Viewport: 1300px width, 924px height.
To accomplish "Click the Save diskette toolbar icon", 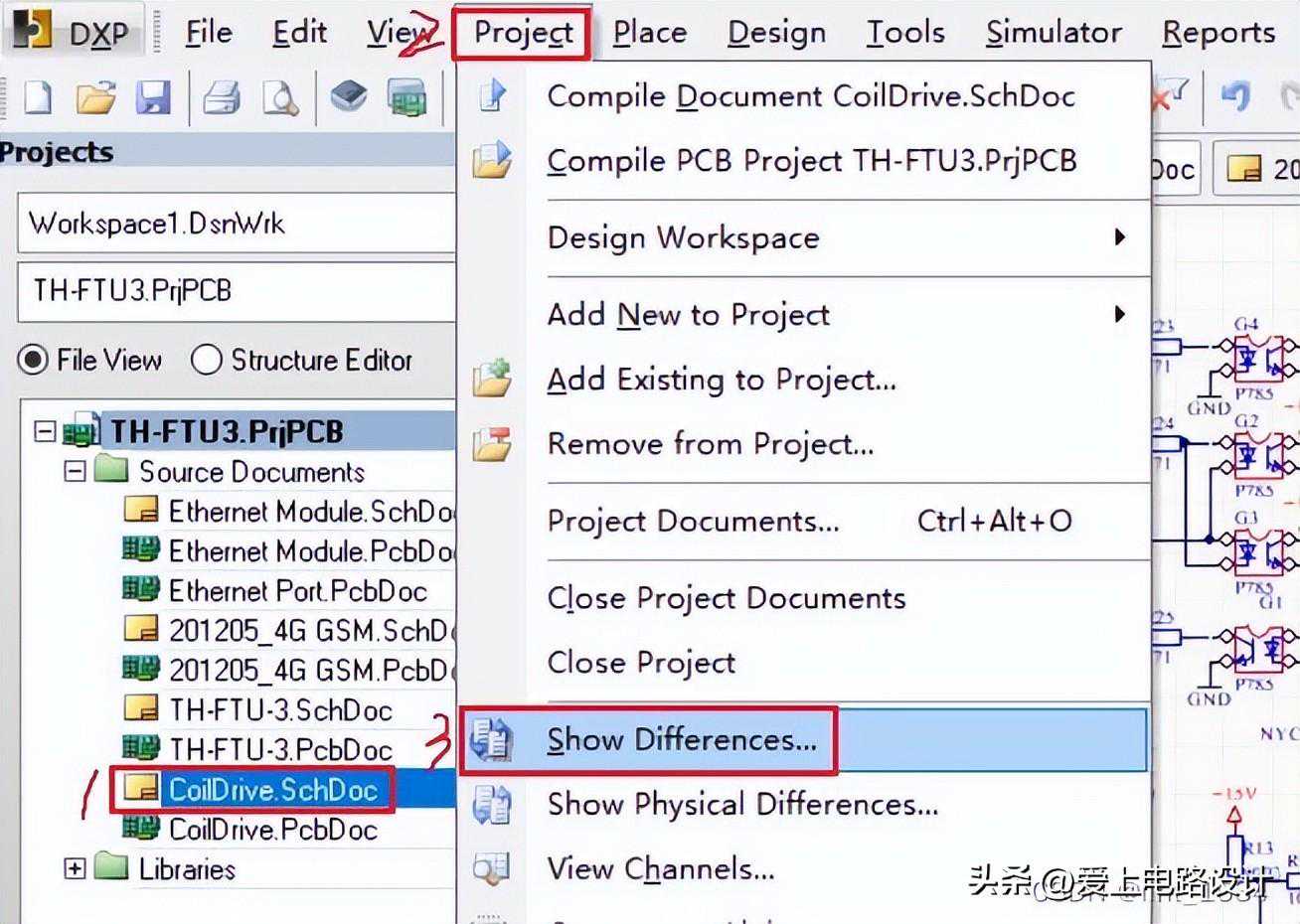I will [153, 97].
